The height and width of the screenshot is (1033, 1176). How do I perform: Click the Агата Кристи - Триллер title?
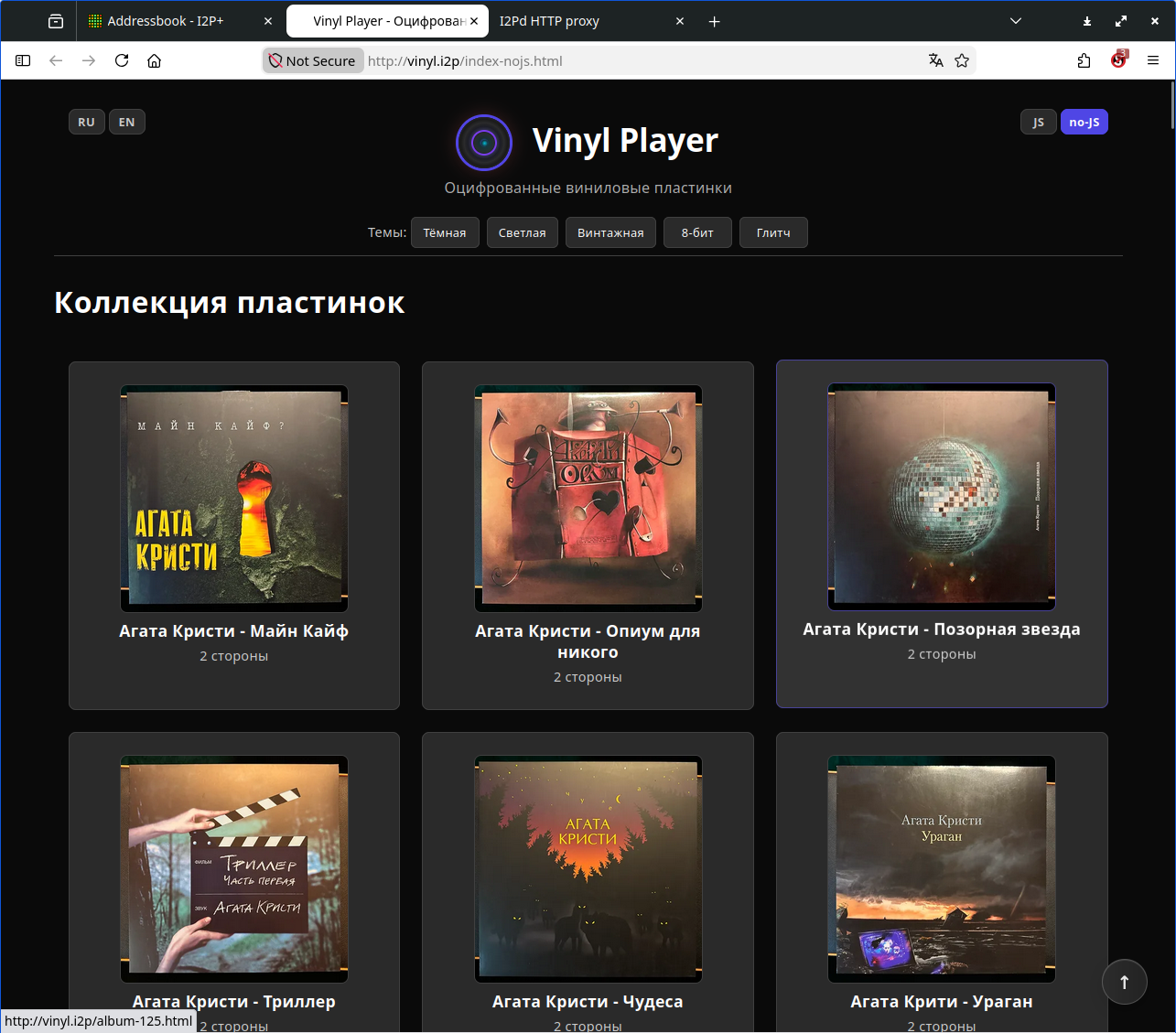[x=234, y=1001]
